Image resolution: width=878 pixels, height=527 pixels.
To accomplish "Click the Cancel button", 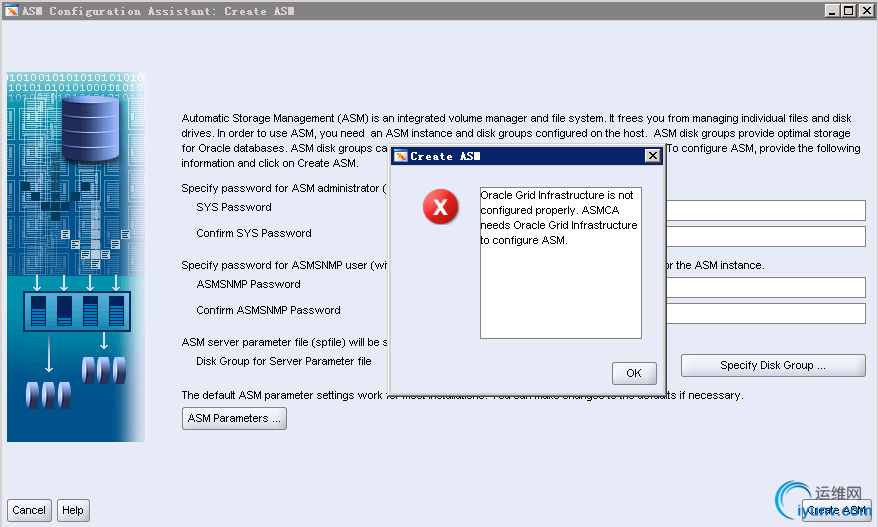I will [x=29, y=510].
